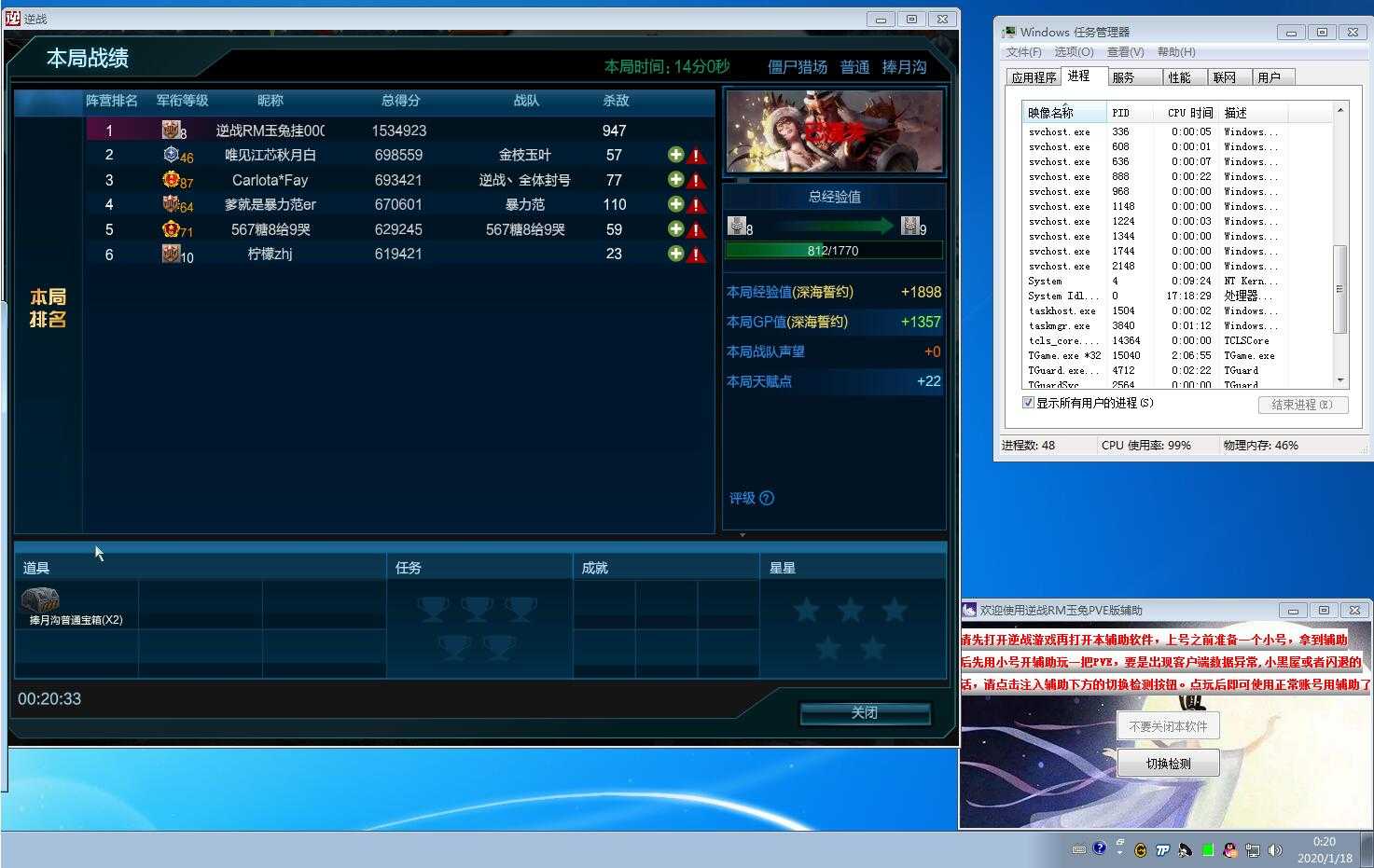This screenshot has width=1374, height=868.
Task: Click process list scroll up arrow
Action: point(1339,110)
